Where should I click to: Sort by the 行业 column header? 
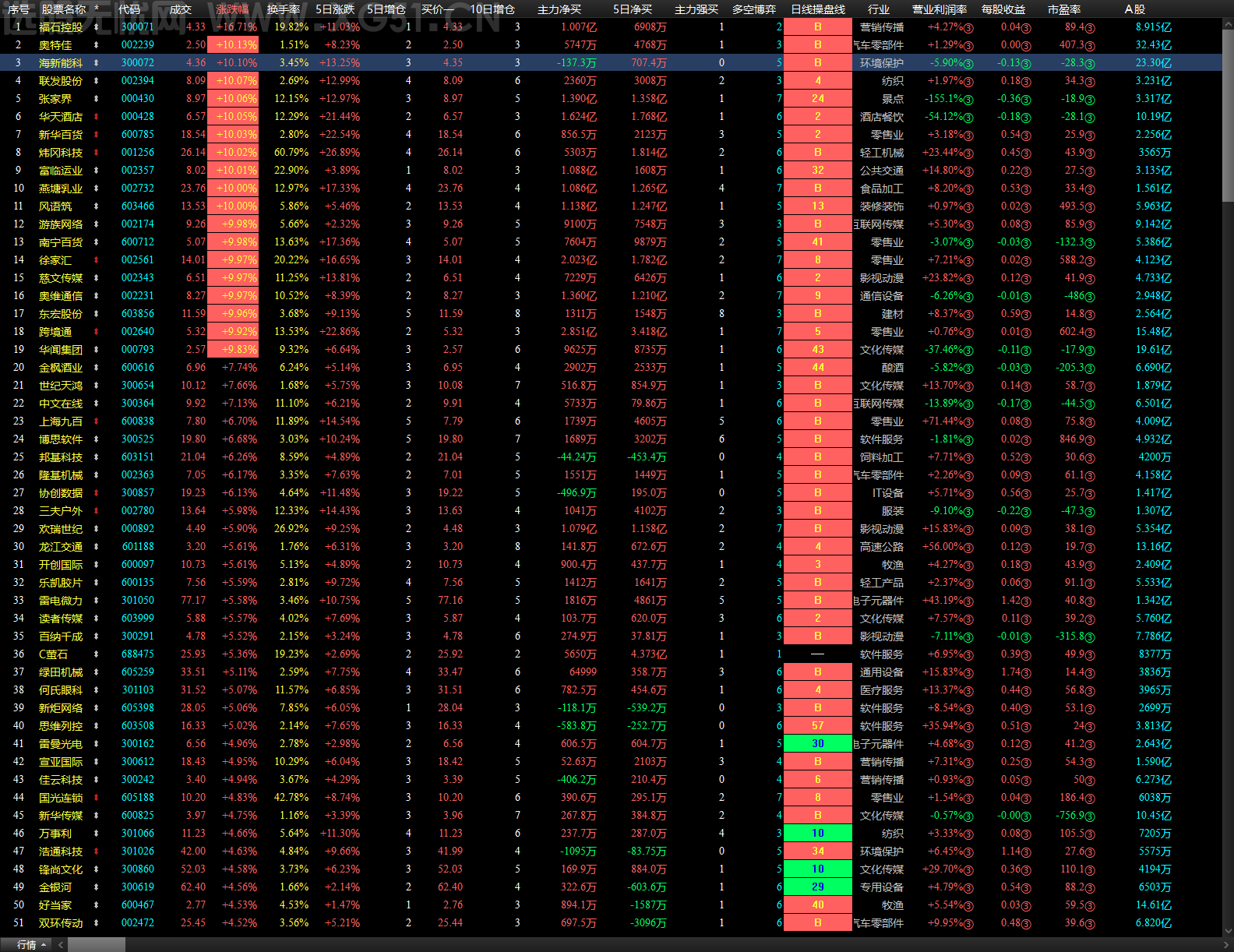click(x=879, y=9)
